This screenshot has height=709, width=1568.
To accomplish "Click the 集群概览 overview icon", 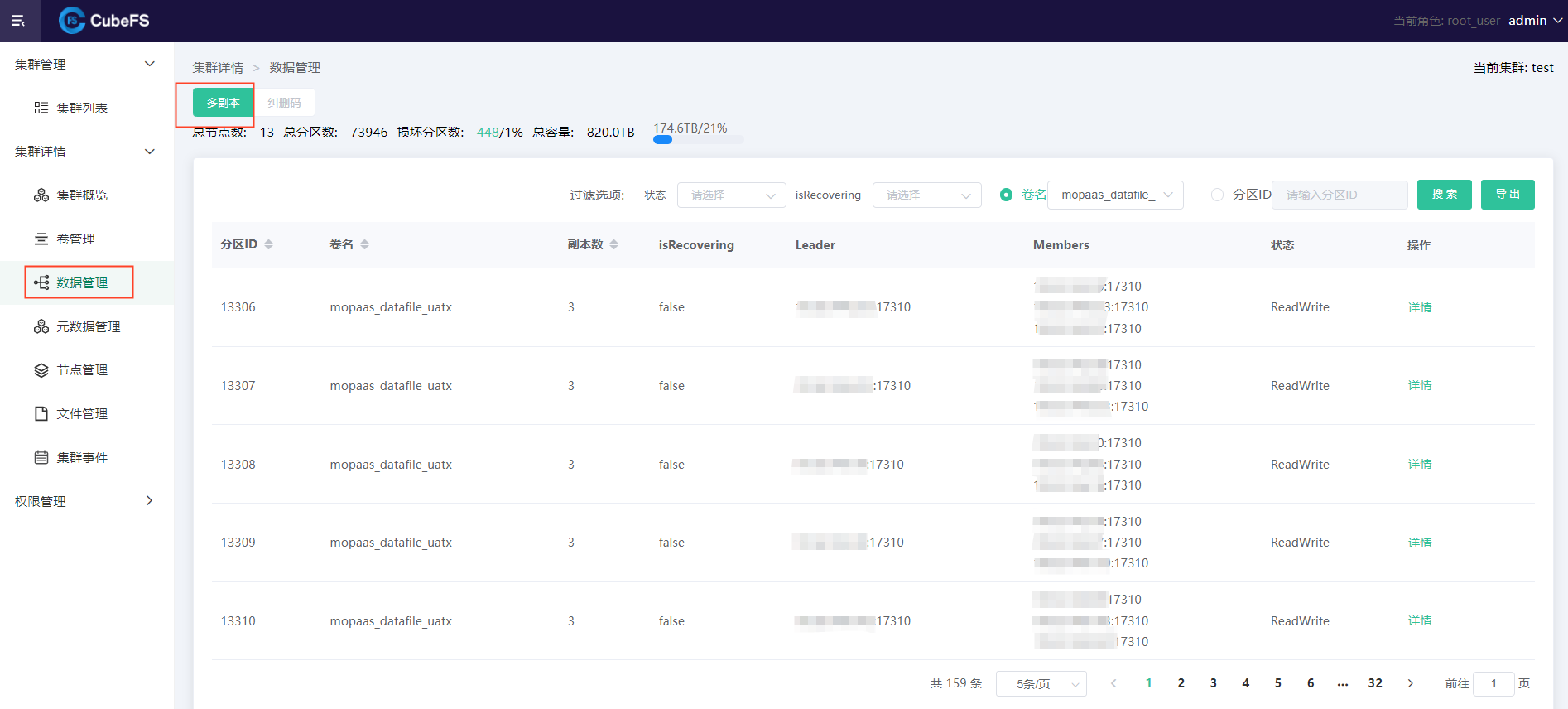I will pyautogui.click(x=41, y=195).
